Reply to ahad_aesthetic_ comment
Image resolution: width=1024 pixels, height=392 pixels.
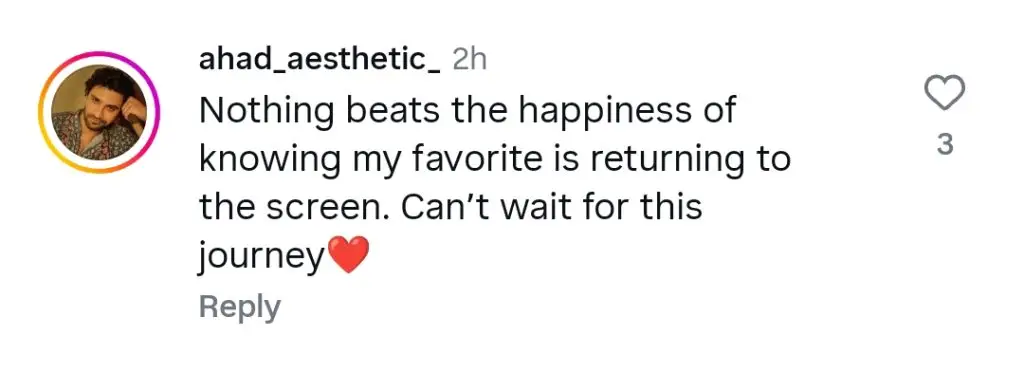(240, 307)
